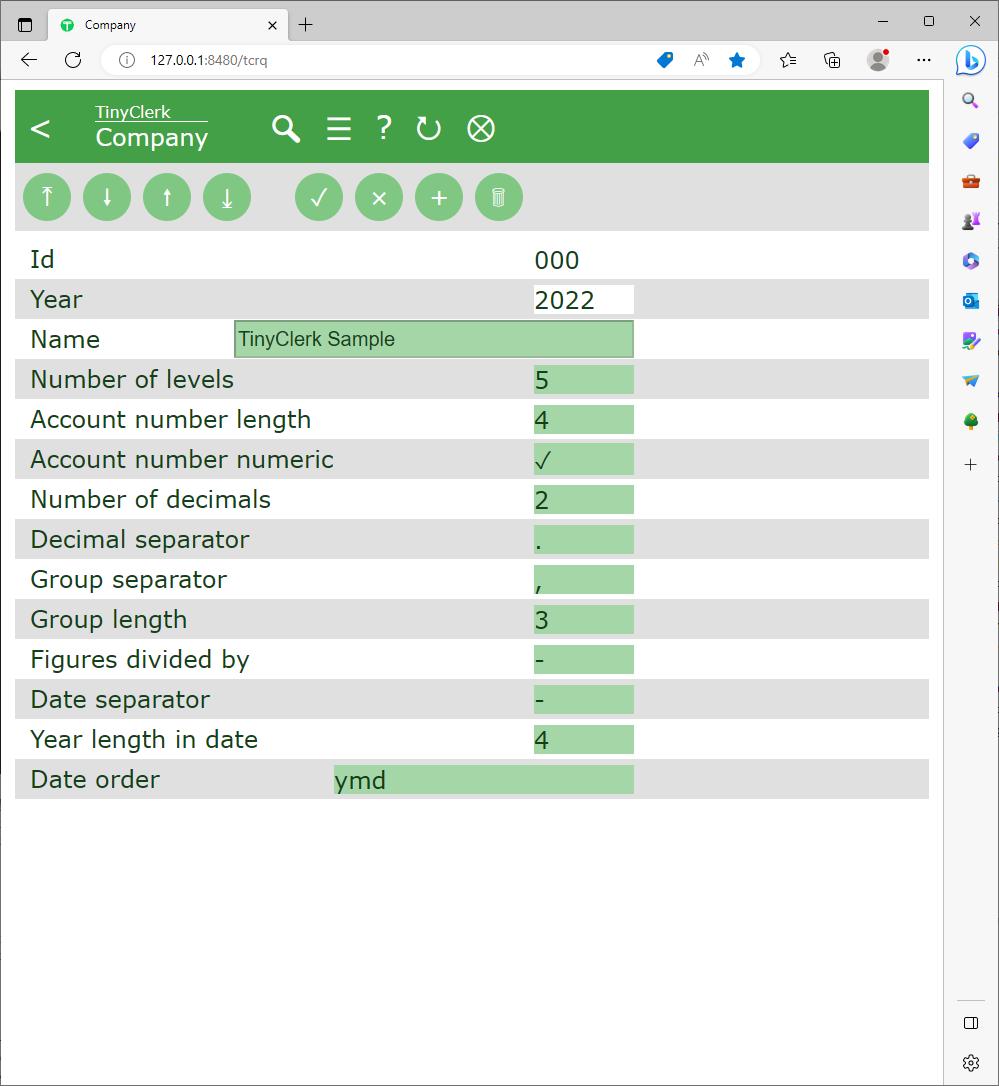Open the search magnifier in TinyClerk header
Image resolution: width=999 pixels, height=1086 pixels.
(286, 129)
